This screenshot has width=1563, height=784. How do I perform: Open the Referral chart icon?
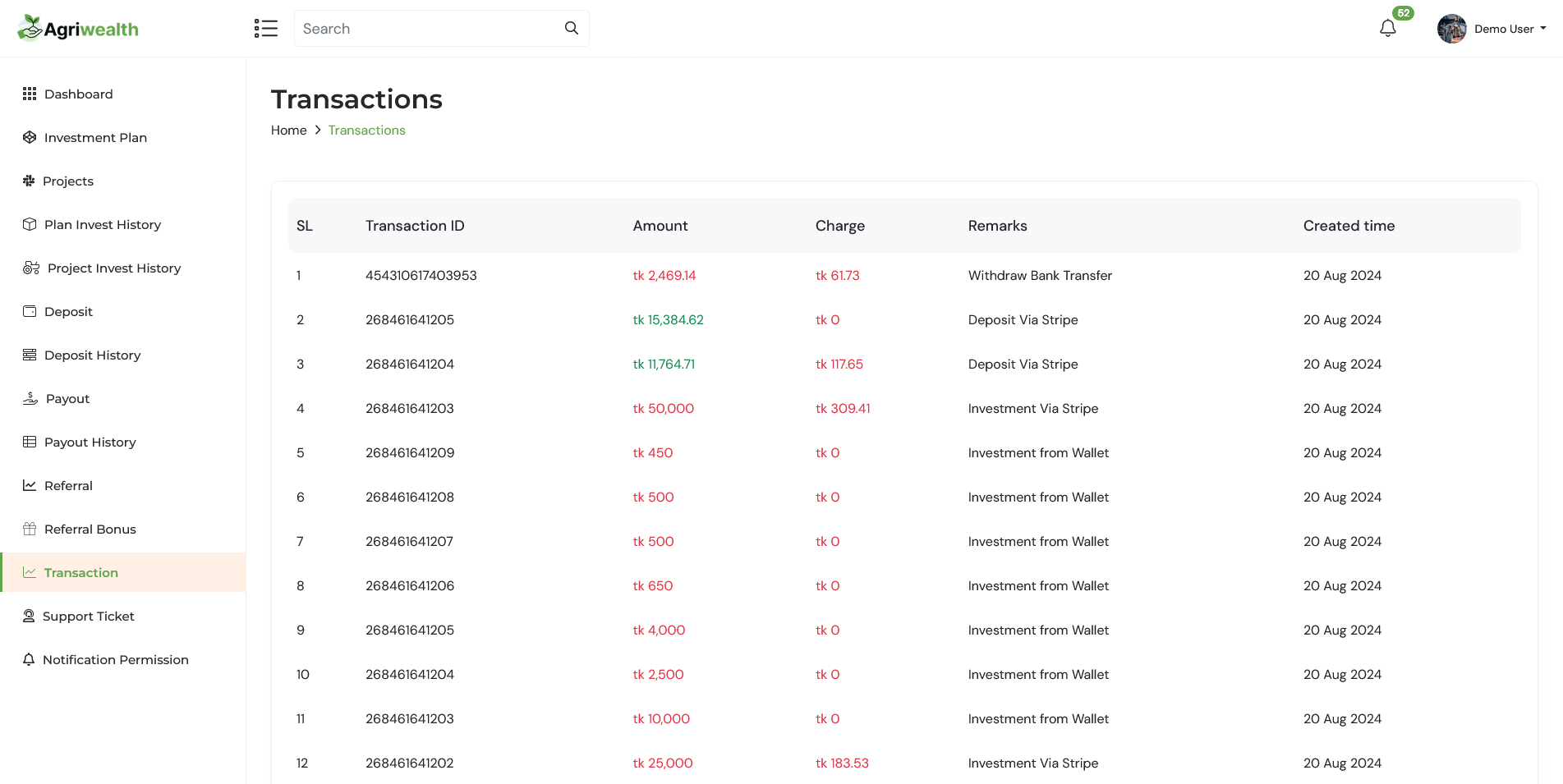[30, 485]
